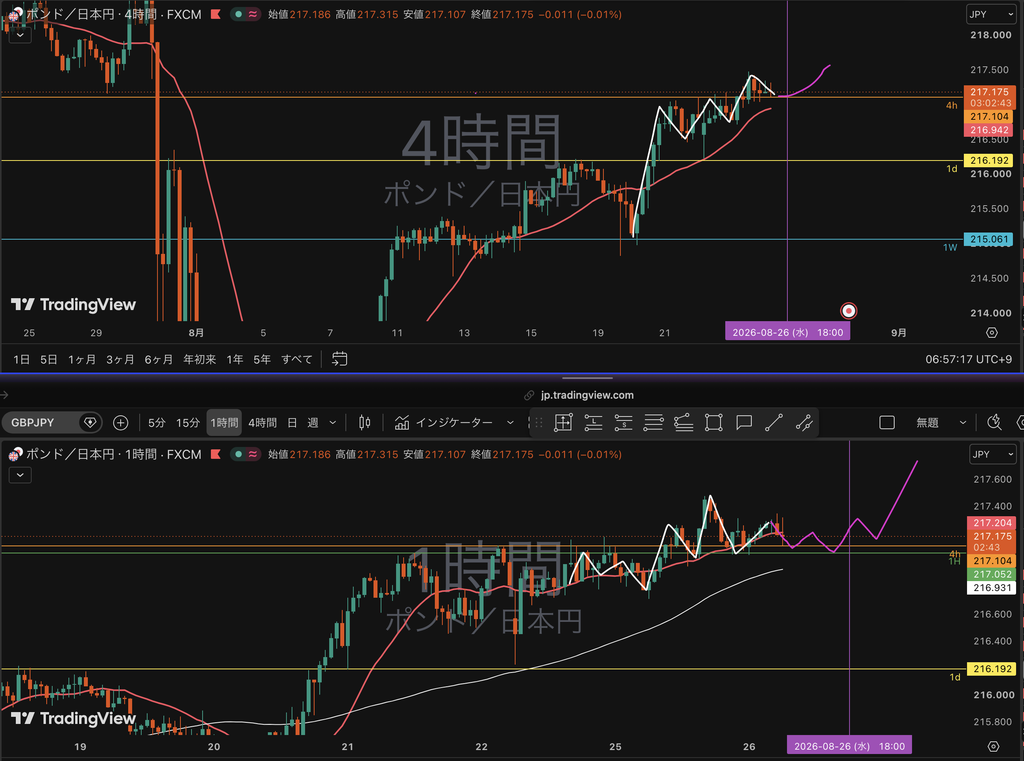Select the short position drawing tool

point(623,423)
